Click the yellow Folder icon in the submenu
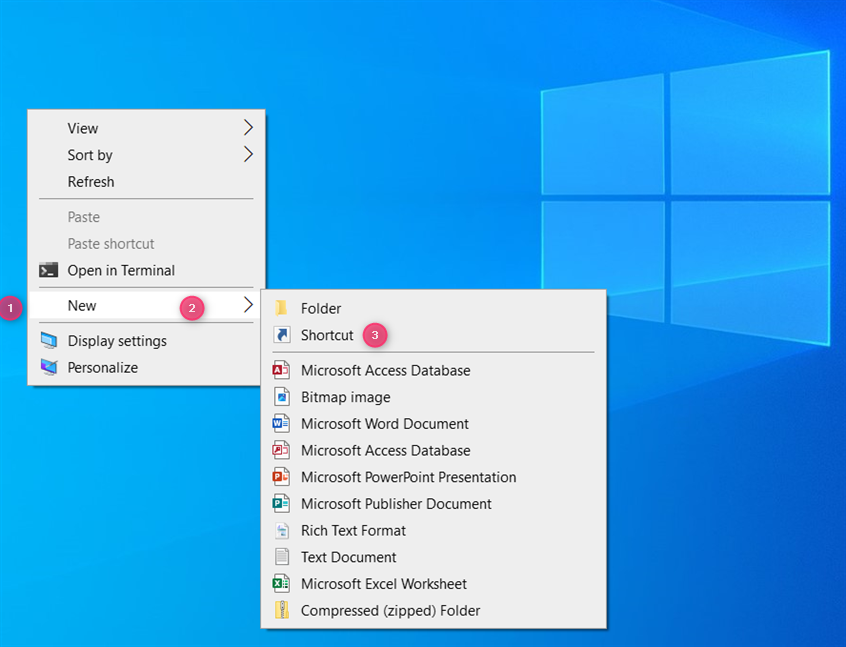Screen dimensions: 846x647 (x=283, y=308)
